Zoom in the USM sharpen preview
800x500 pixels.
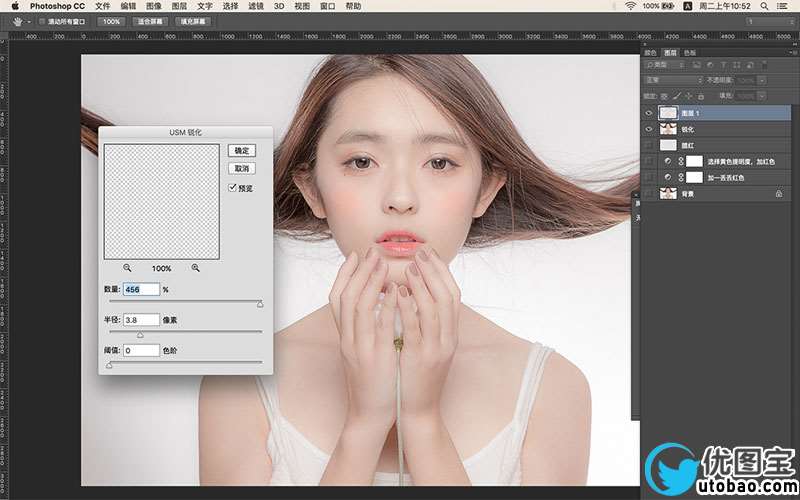195,268
